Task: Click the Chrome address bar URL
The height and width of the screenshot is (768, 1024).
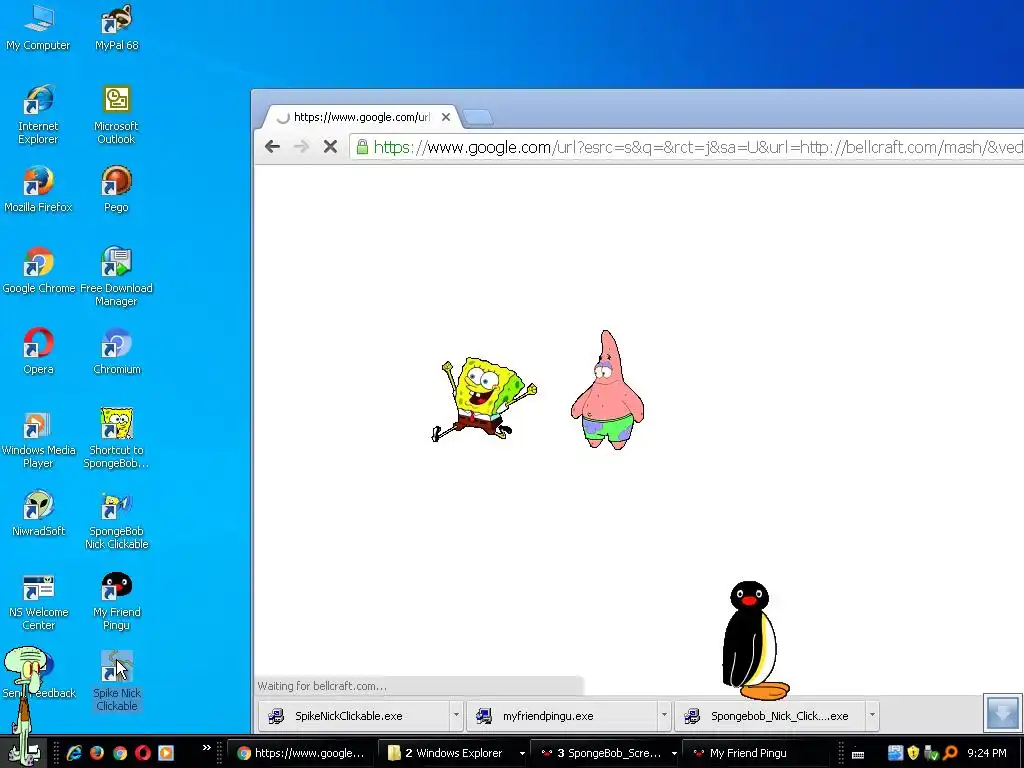Action: 697,147
